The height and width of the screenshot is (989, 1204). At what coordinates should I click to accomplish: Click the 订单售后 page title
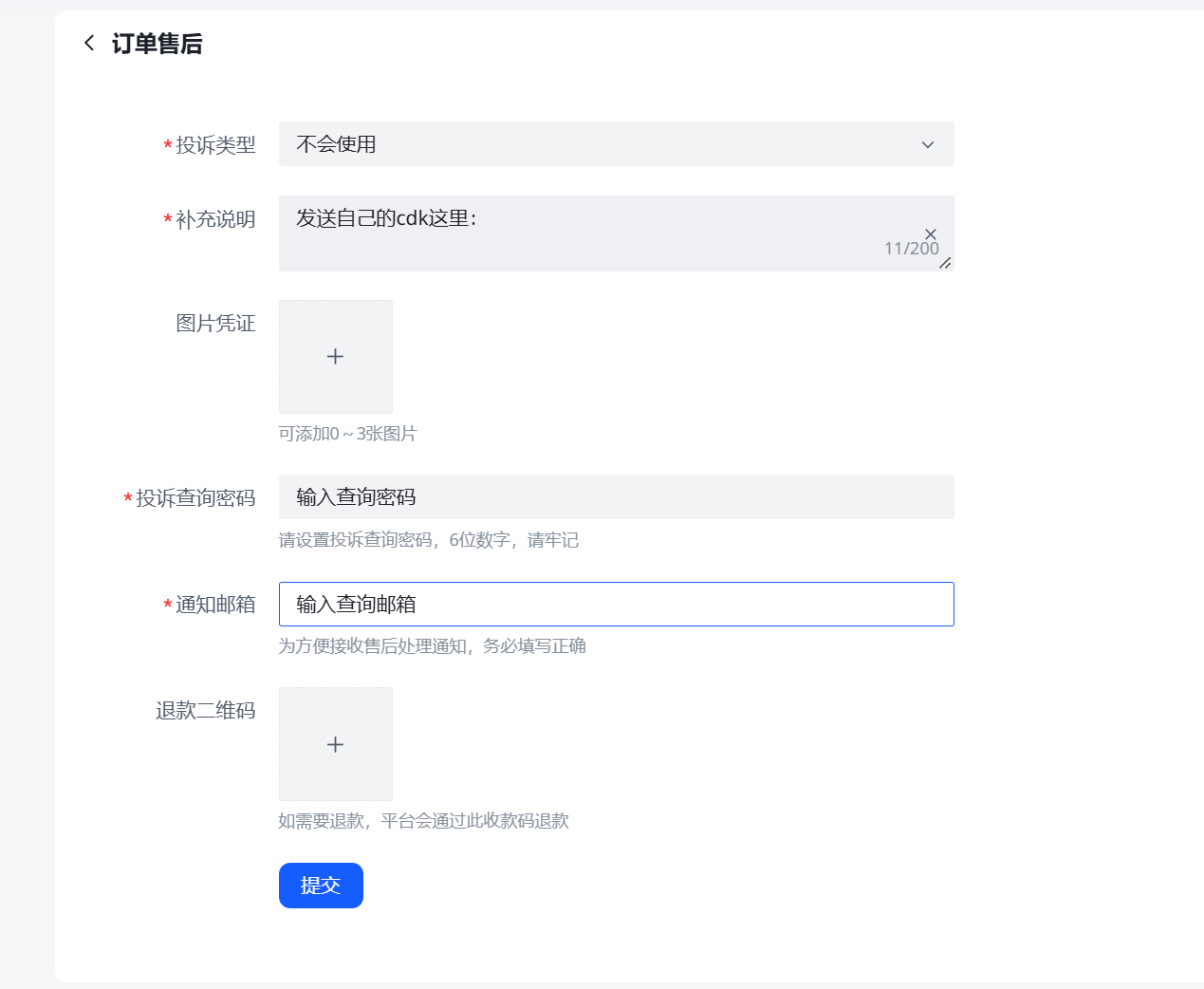pyautogui.click(x=157, y=44)
